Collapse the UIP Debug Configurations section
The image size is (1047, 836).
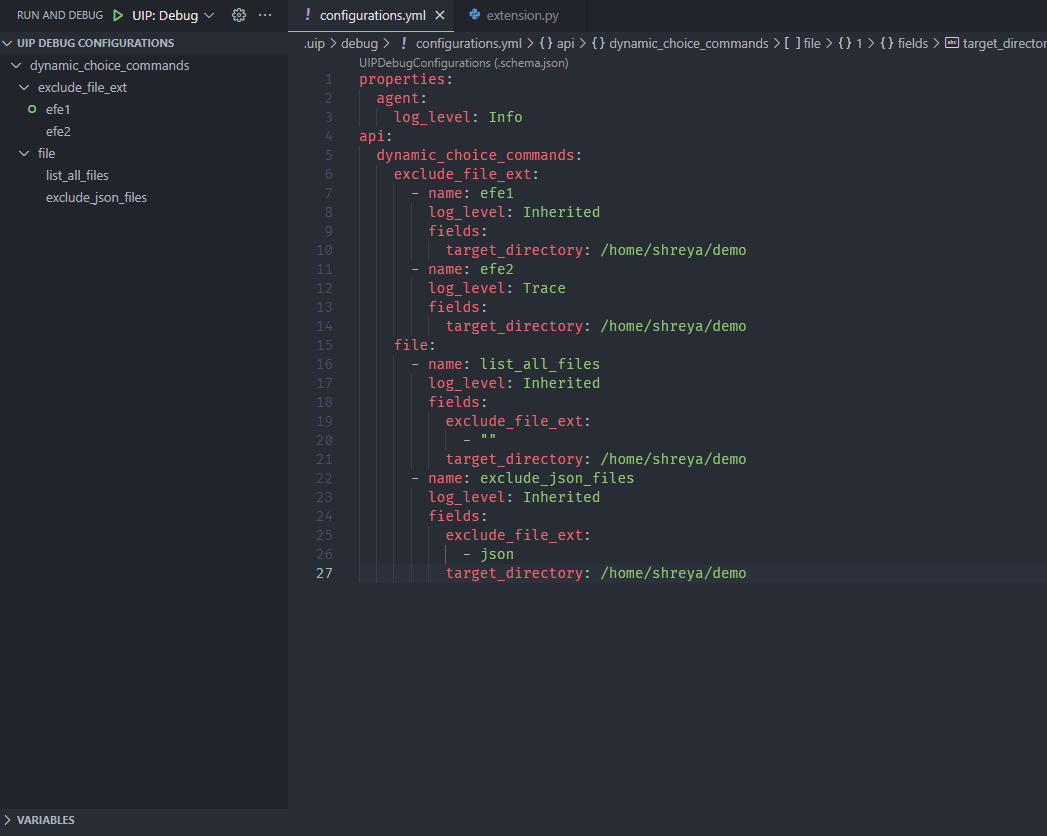[8, 43]
